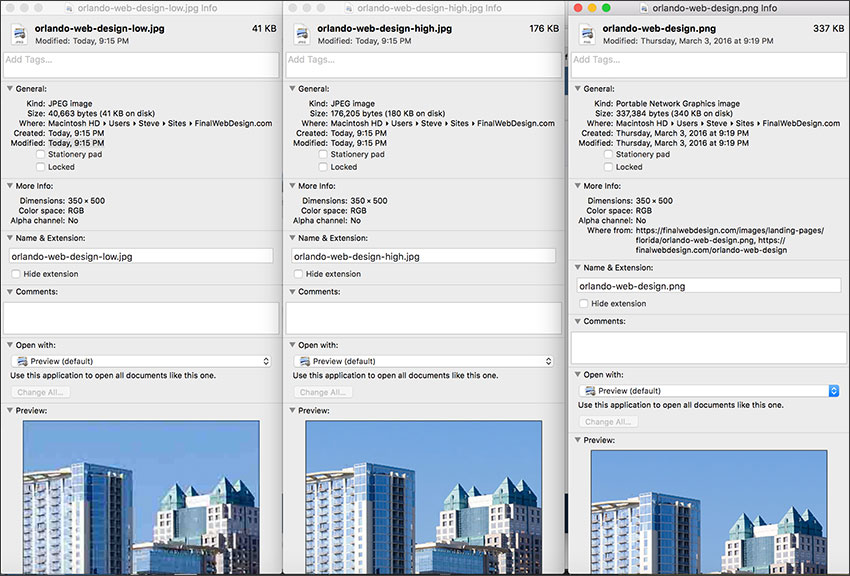Check Hide extension in the png window
Image resolution: width=850 pixels, height=576 pixels.
tap(583, 303)
